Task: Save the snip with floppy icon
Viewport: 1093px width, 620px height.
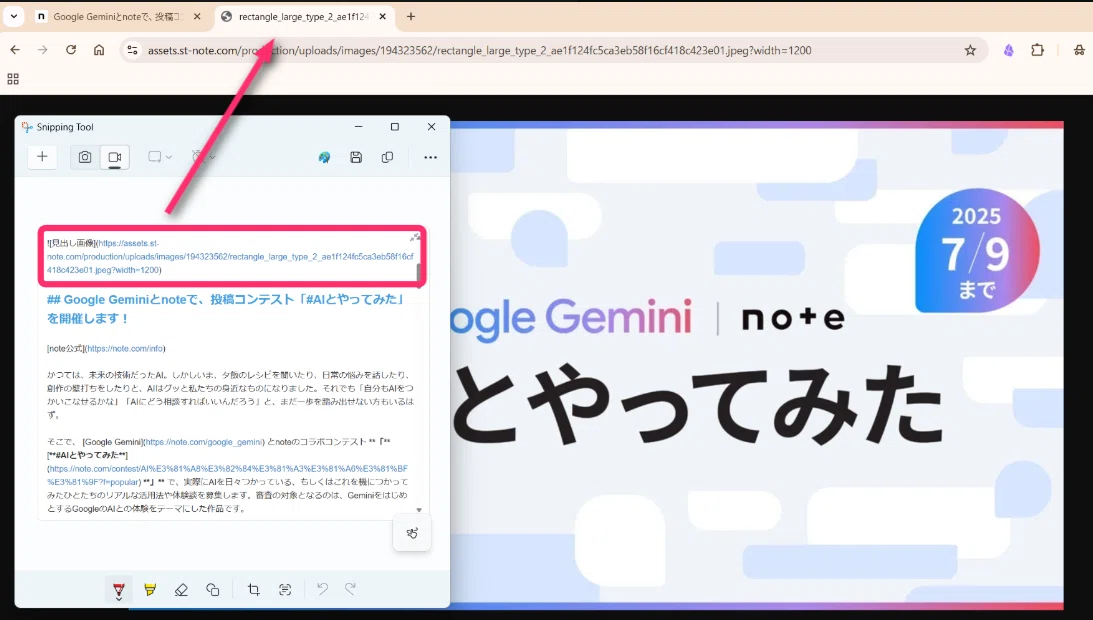Action: pos(356,158)
